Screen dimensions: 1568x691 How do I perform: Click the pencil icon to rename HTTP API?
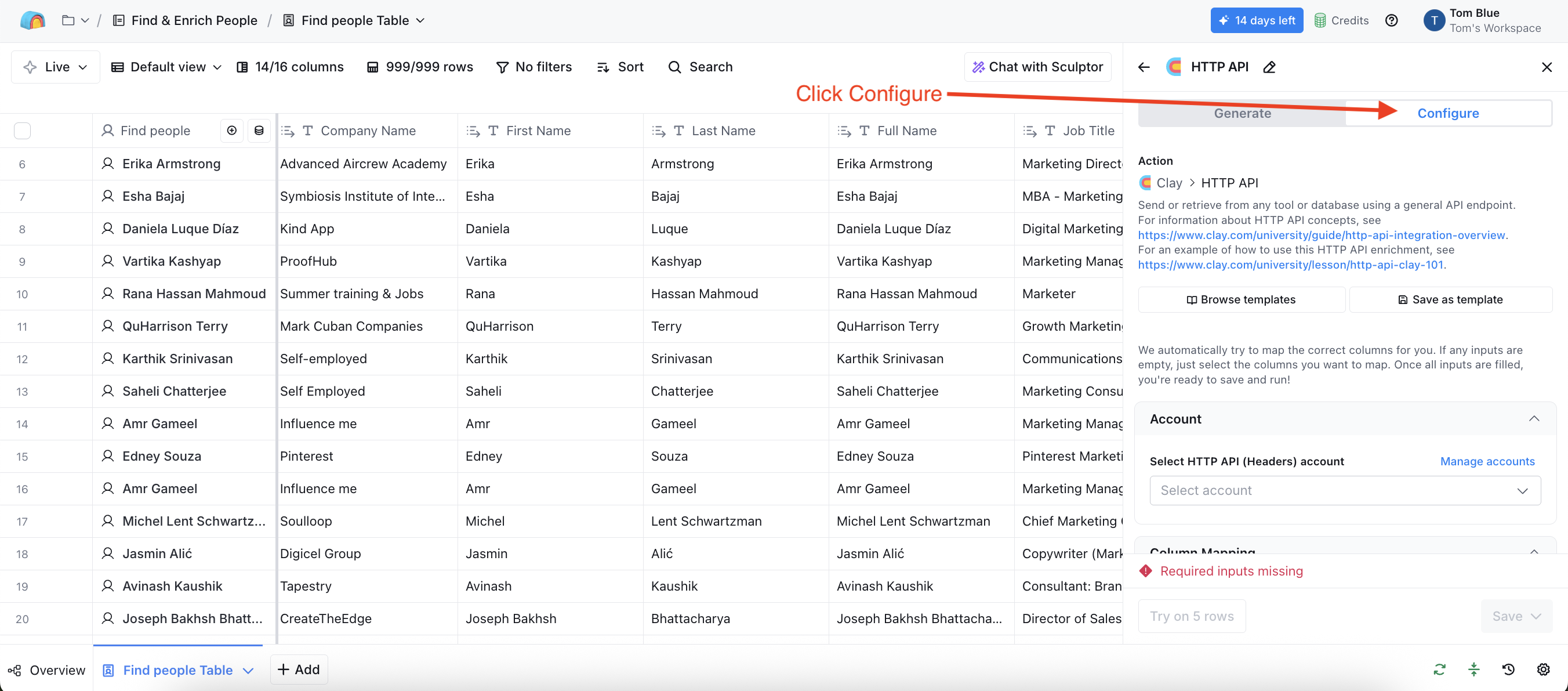click(x=1269, y=67)
